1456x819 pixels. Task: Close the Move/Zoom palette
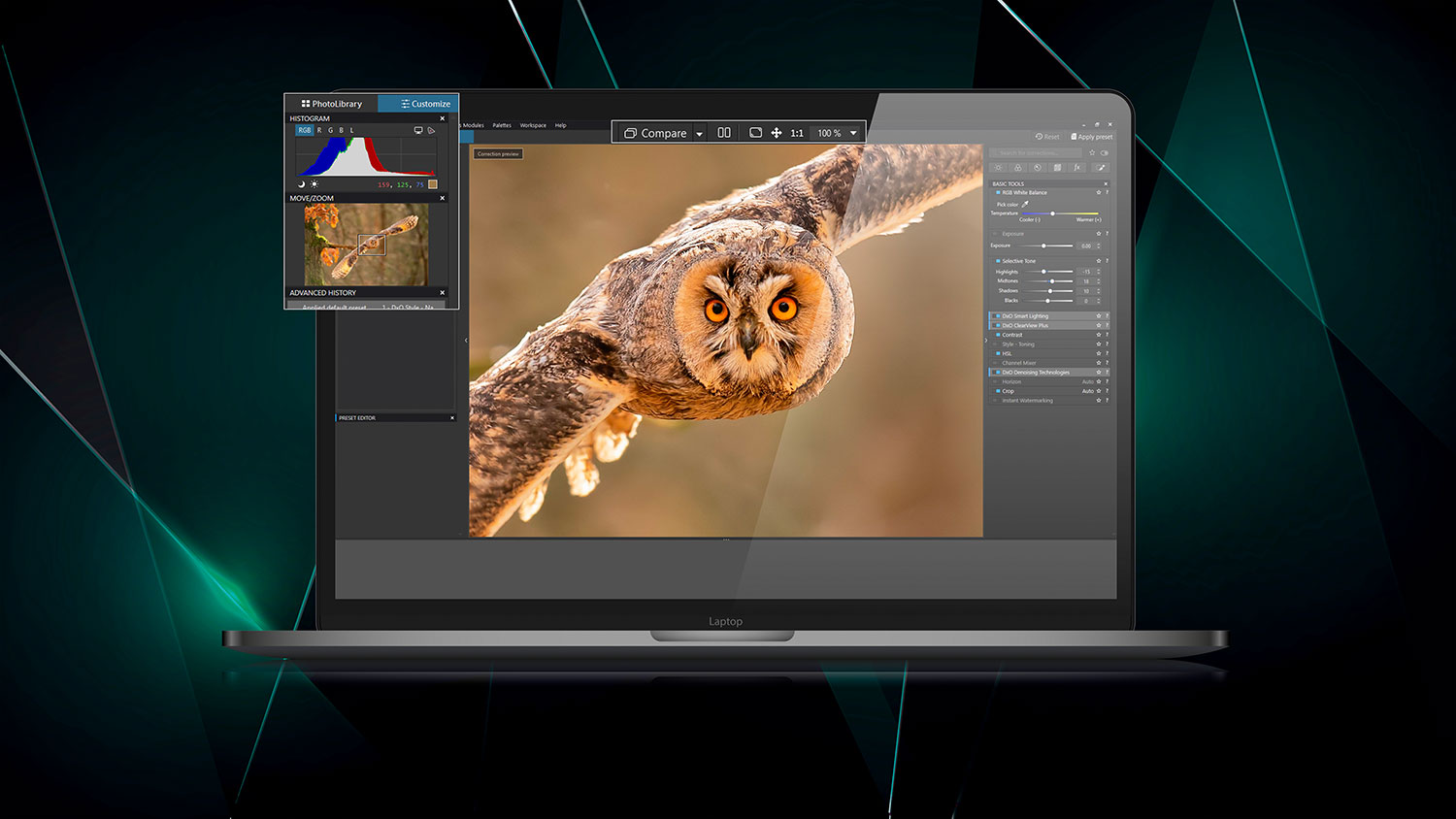(x=443, y=198)
